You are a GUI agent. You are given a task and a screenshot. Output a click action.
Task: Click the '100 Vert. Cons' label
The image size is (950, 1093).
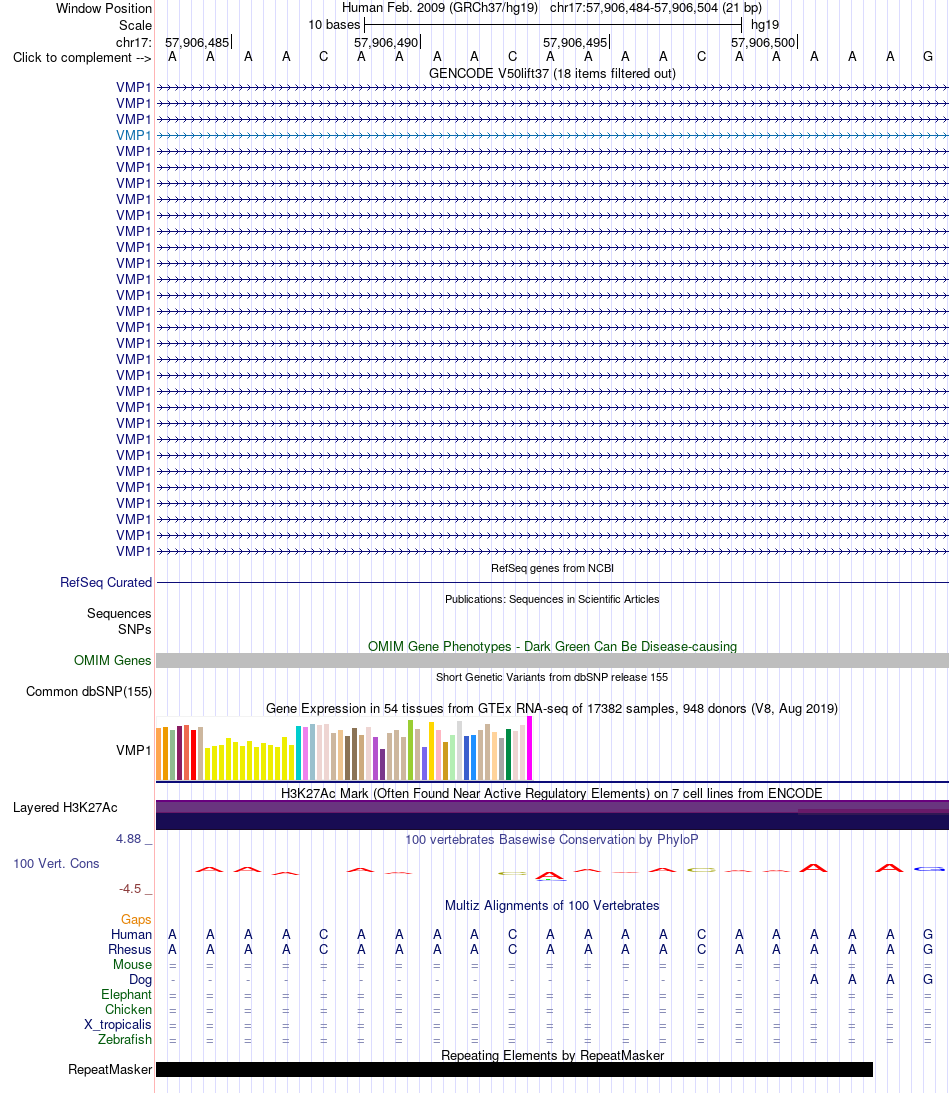point(56,863)
